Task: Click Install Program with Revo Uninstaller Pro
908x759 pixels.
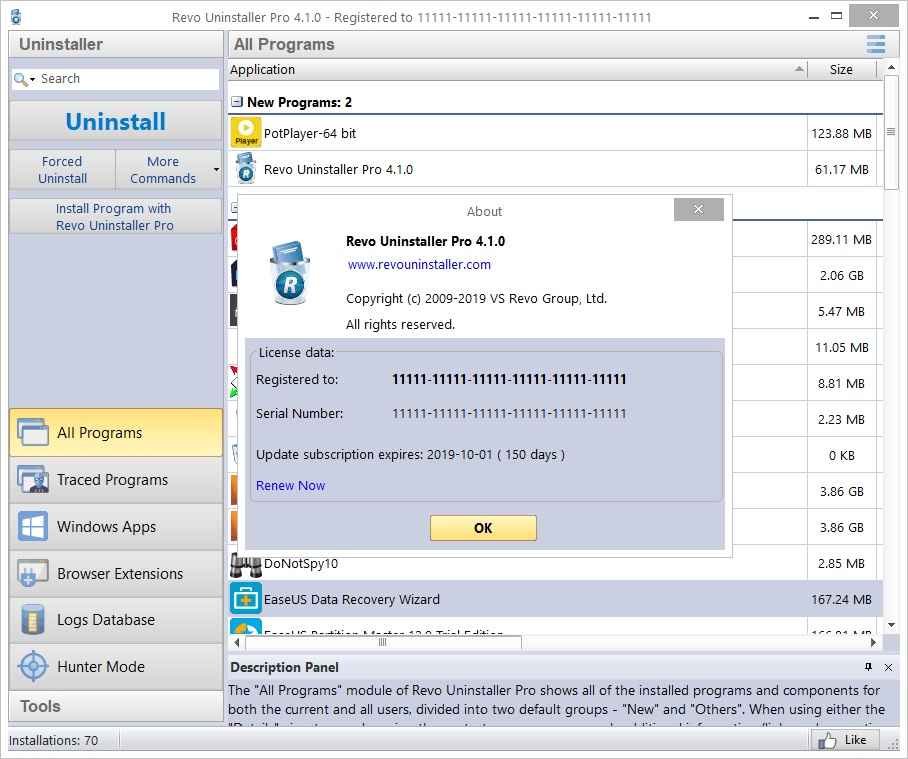Action: [x=115, y=217]
